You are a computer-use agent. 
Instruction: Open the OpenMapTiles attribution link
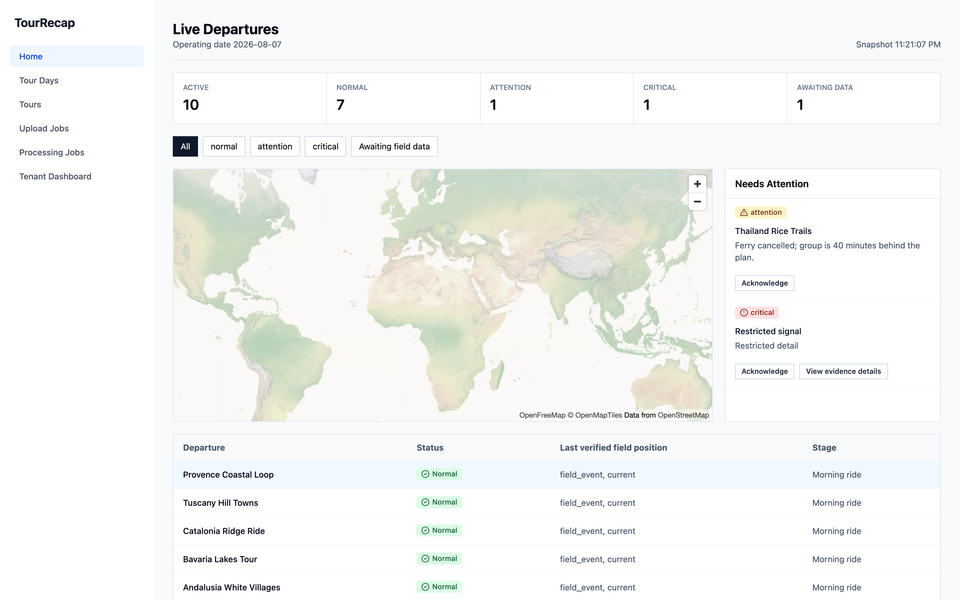594,415
